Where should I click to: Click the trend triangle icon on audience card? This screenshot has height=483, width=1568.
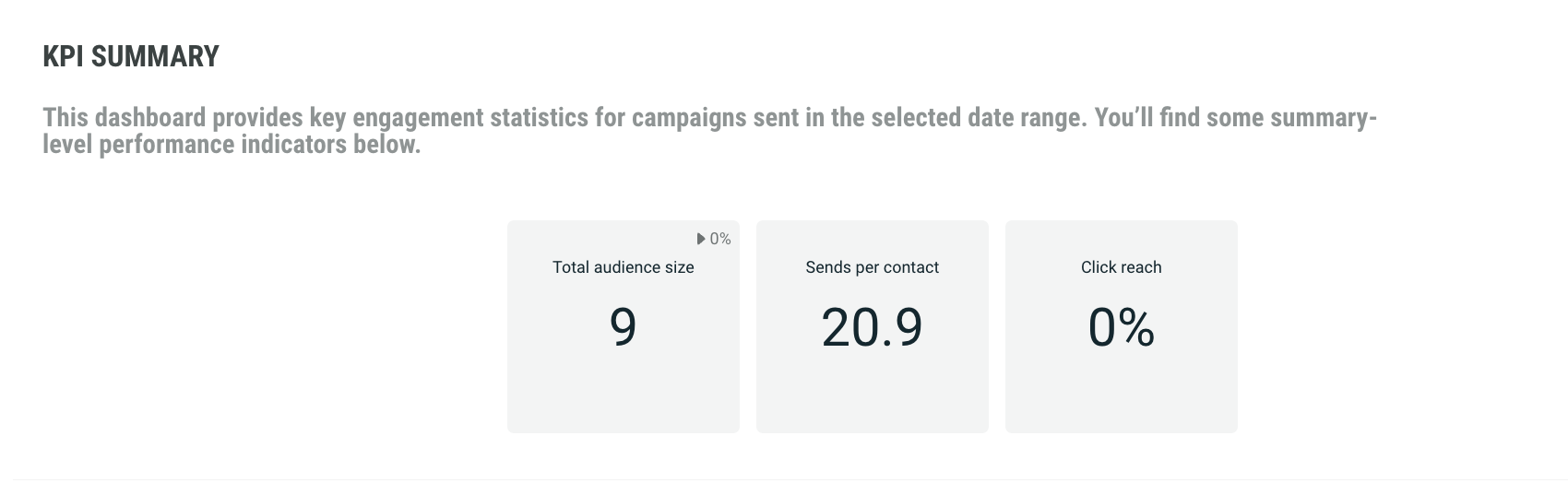[701, 239]
